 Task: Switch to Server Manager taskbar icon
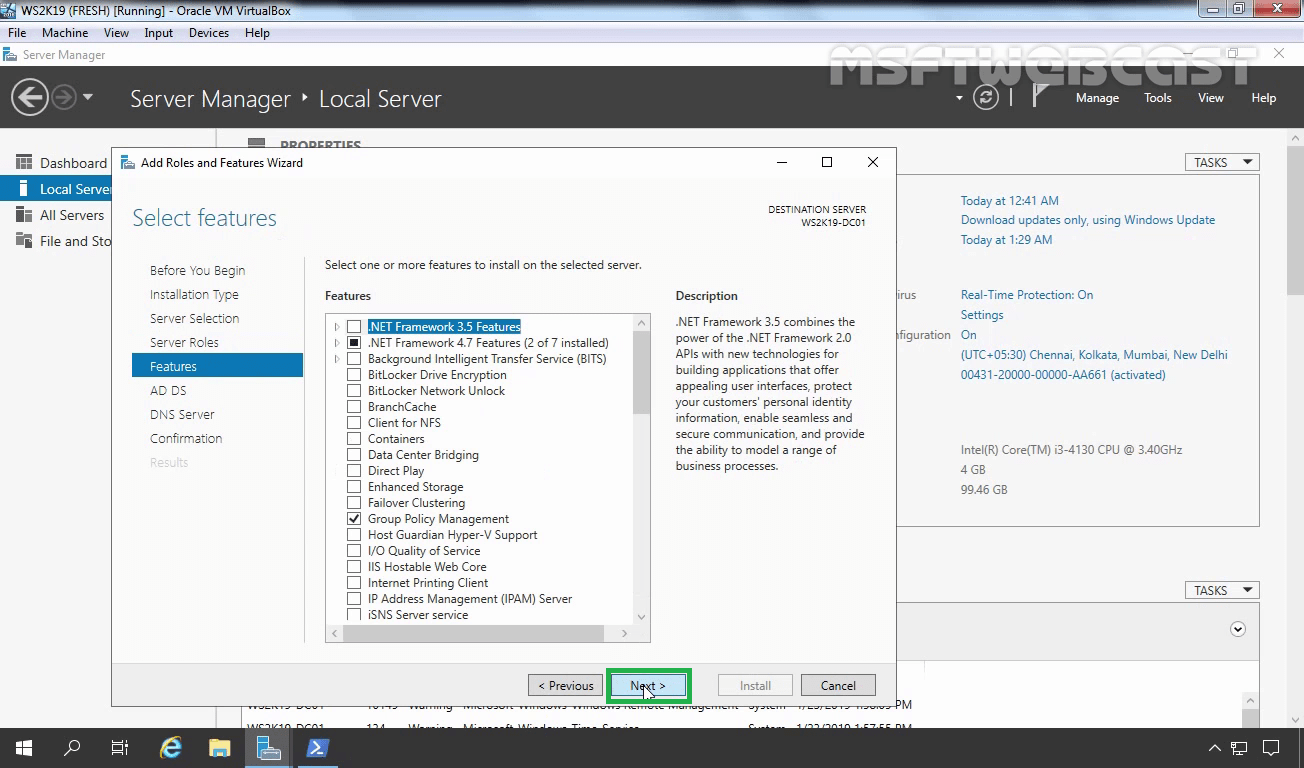[268, 747]
